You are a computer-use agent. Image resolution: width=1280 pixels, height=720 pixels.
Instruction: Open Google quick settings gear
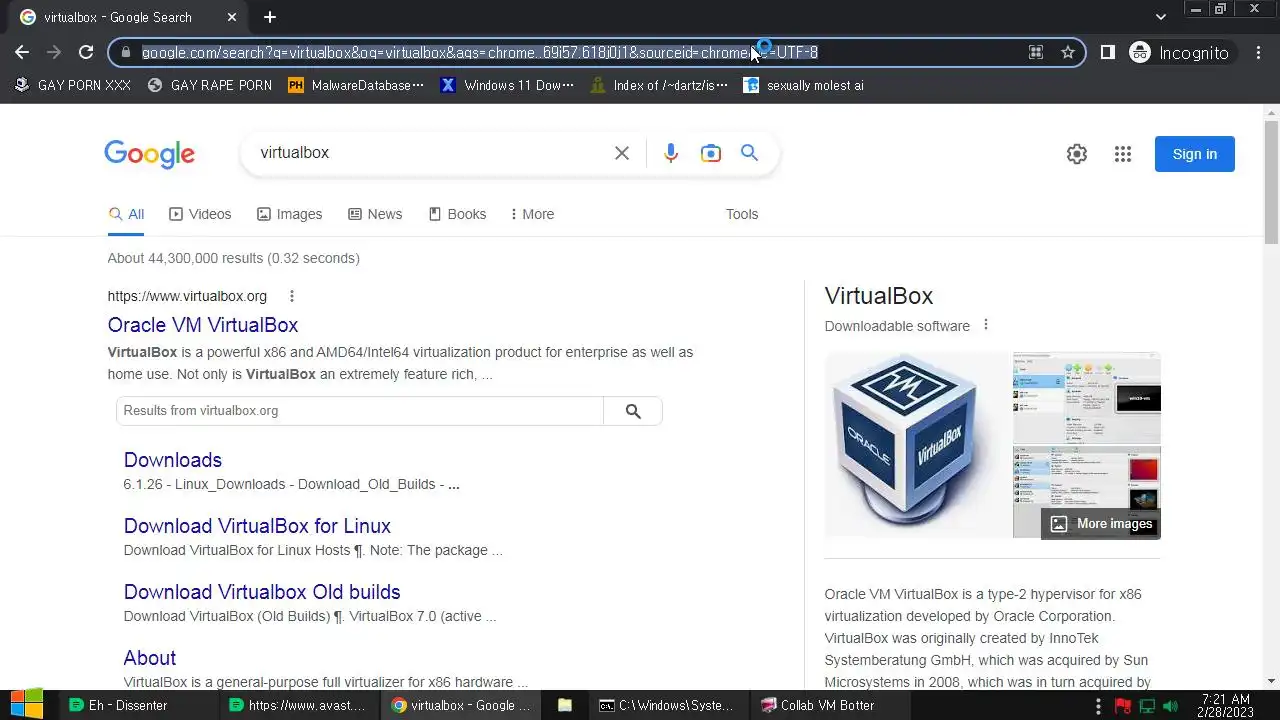pyautogui.click(x=1077, y=154)
